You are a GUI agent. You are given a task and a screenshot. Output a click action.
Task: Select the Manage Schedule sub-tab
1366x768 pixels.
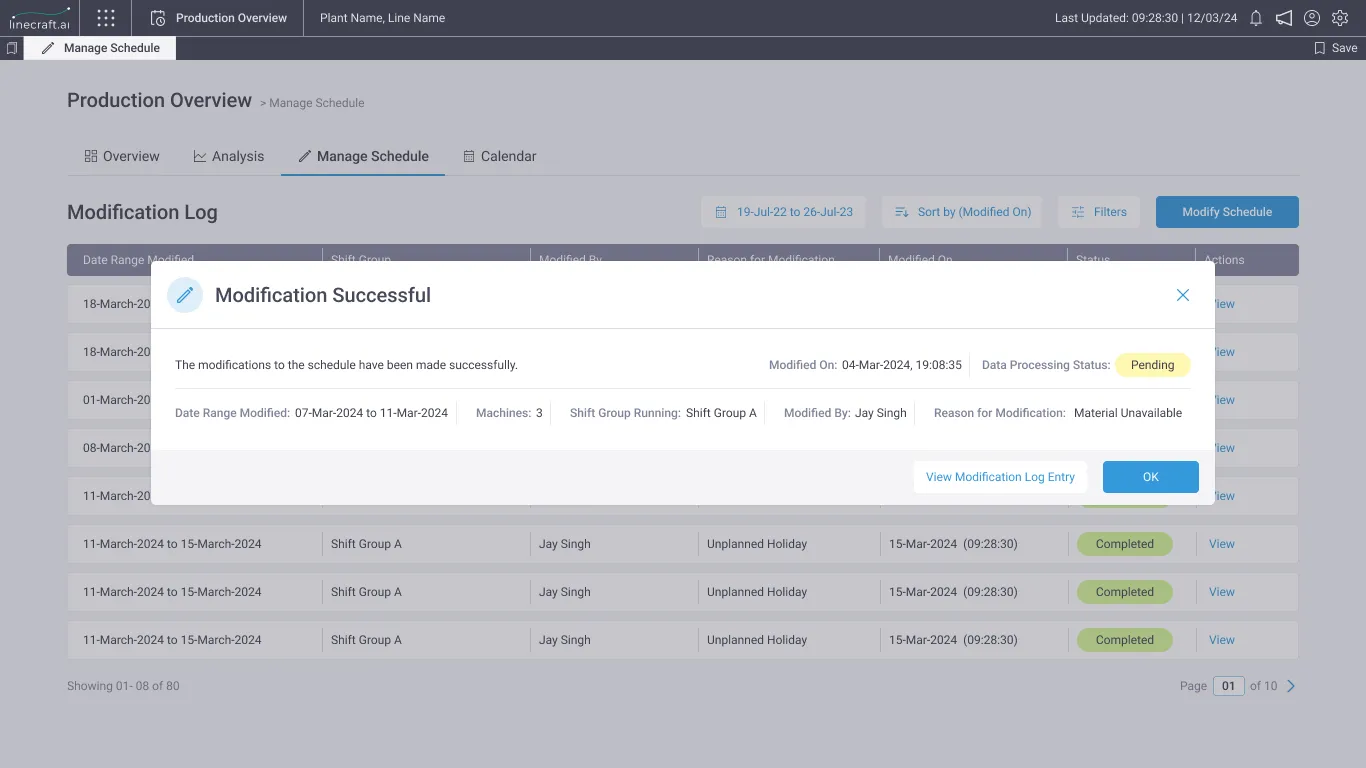click(363, 156)
